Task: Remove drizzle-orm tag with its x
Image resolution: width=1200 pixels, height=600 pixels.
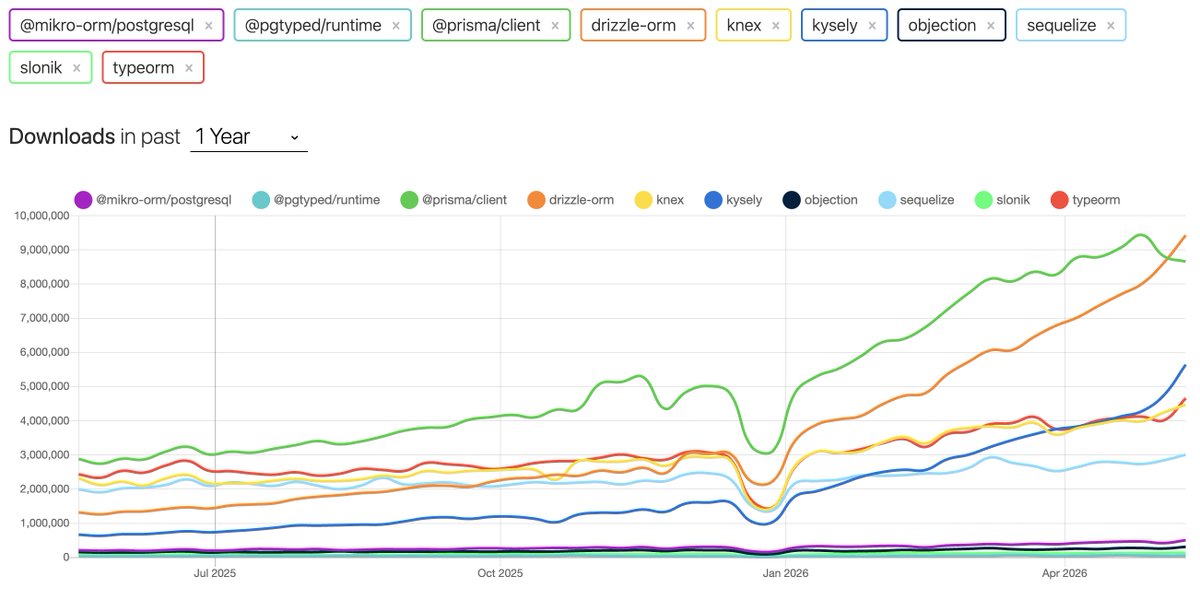Action: (690, 25)
